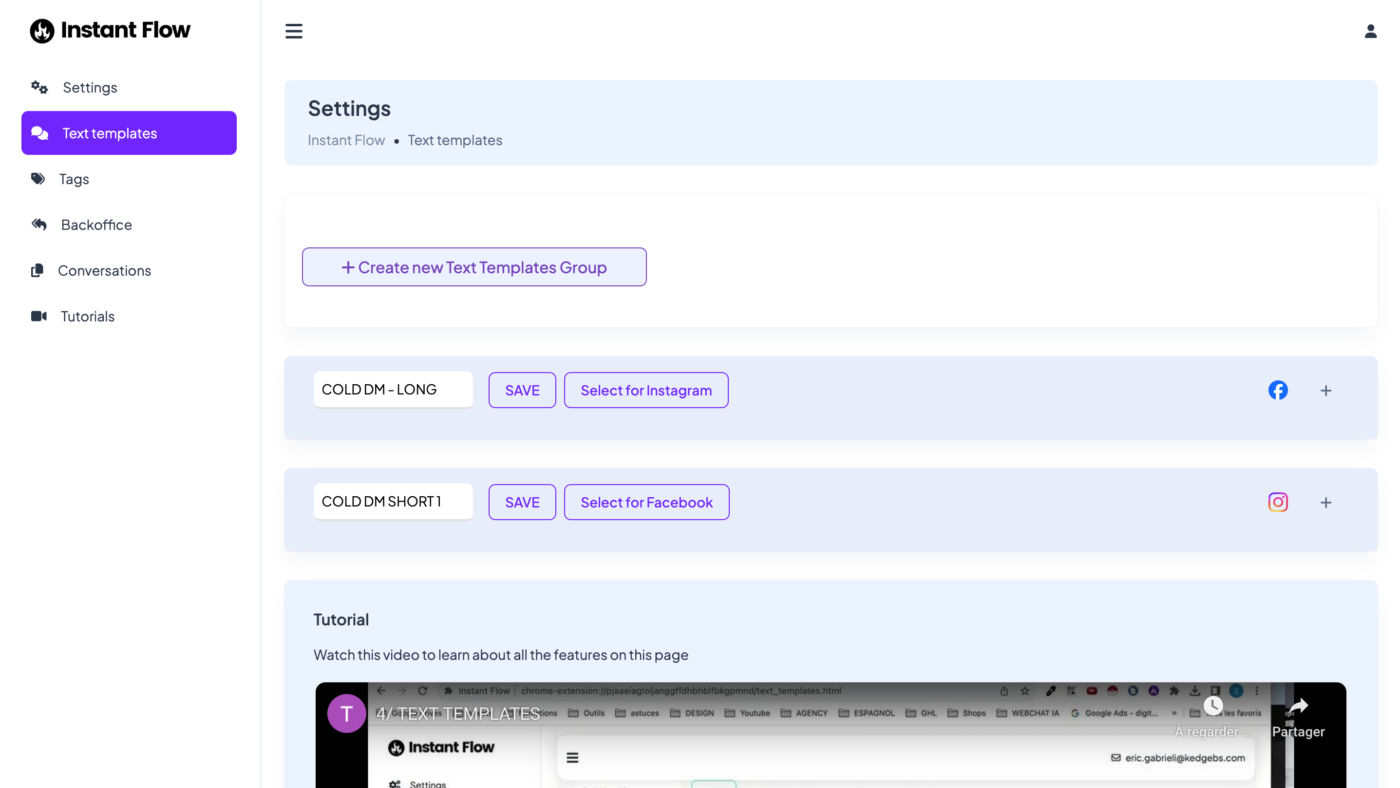Save the COLD DM - LONG group

pos(522,390)
